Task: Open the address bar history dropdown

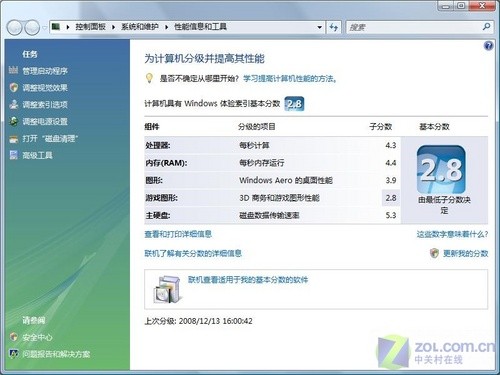Action: (x=319, y=27)
